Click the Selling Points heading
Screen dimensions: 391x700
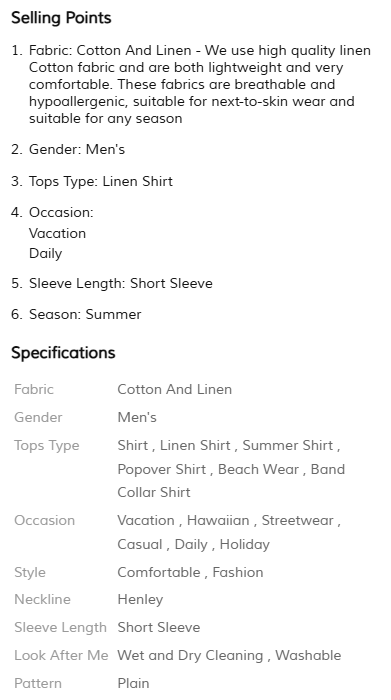61,18
